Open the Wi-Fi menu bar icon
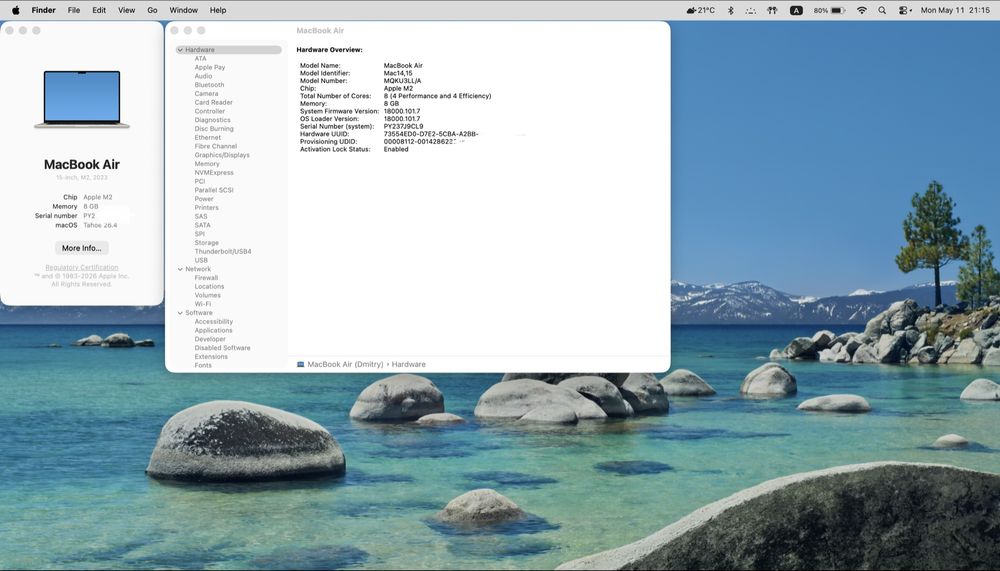Viewport: 1000px width, 571px height. tap(862, 10)
